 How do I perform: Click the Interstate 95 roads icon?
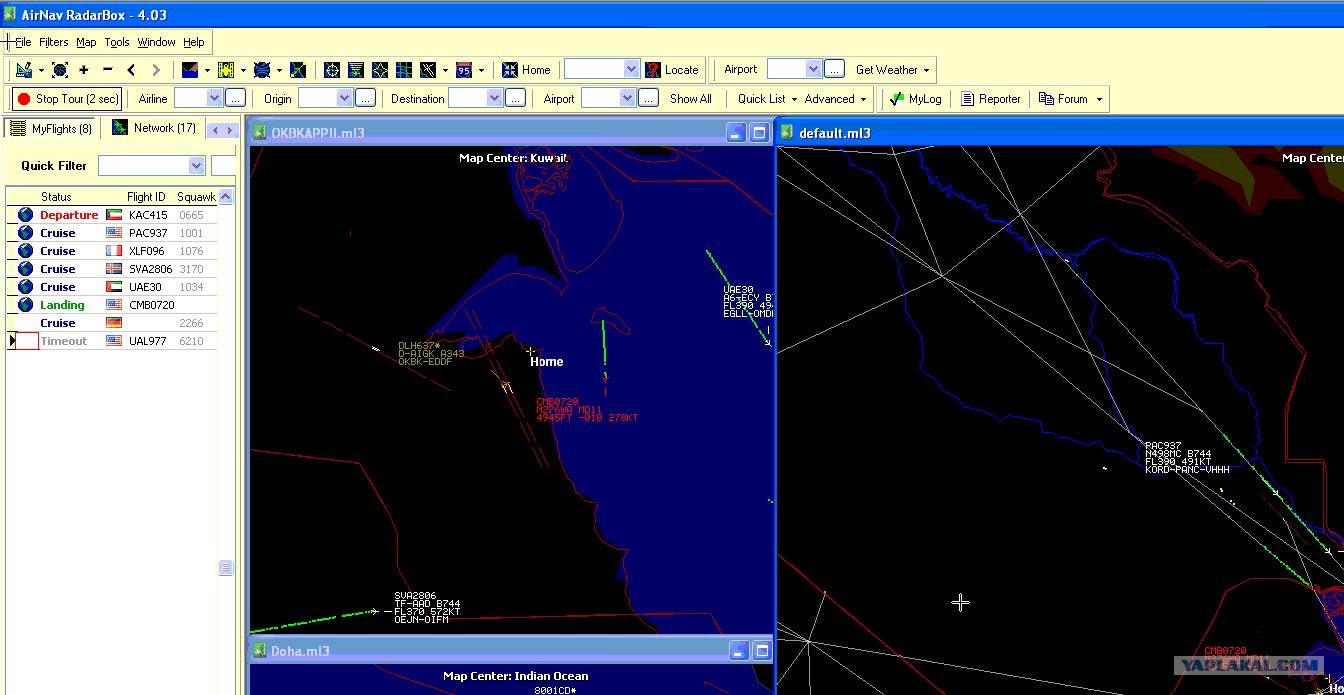pos(464,70)
